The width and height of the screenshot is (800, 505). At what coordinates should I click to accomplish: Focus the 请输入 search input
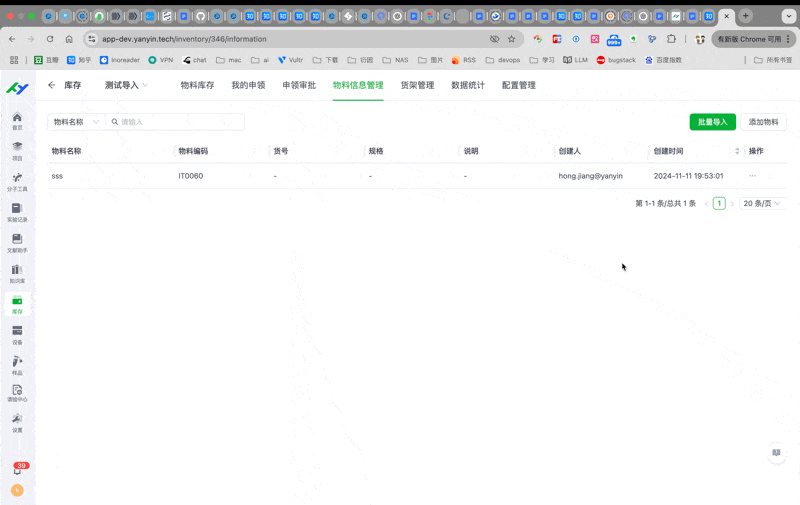pyautogui.click(x=175, y=122)
